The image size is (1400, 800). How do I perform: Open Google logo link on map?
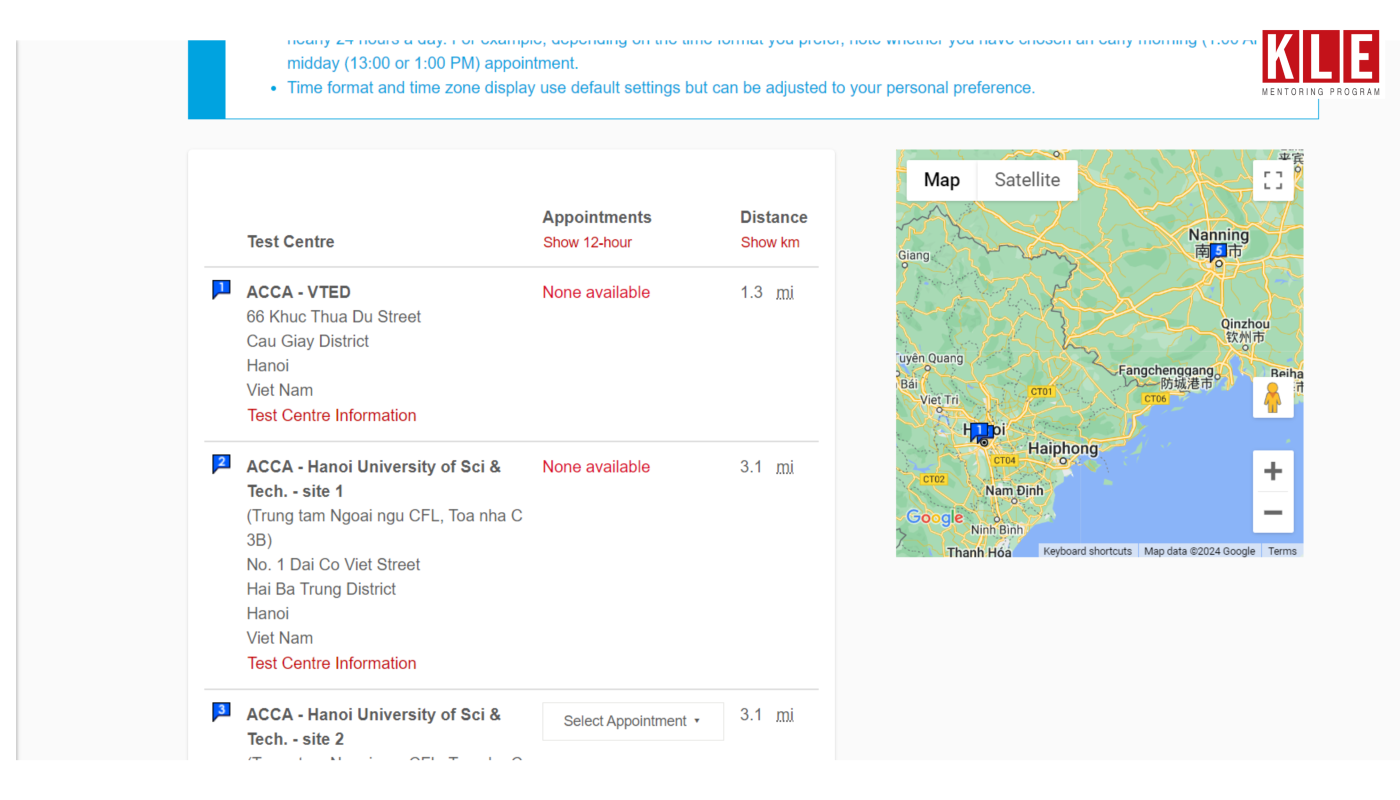(934, 518)
